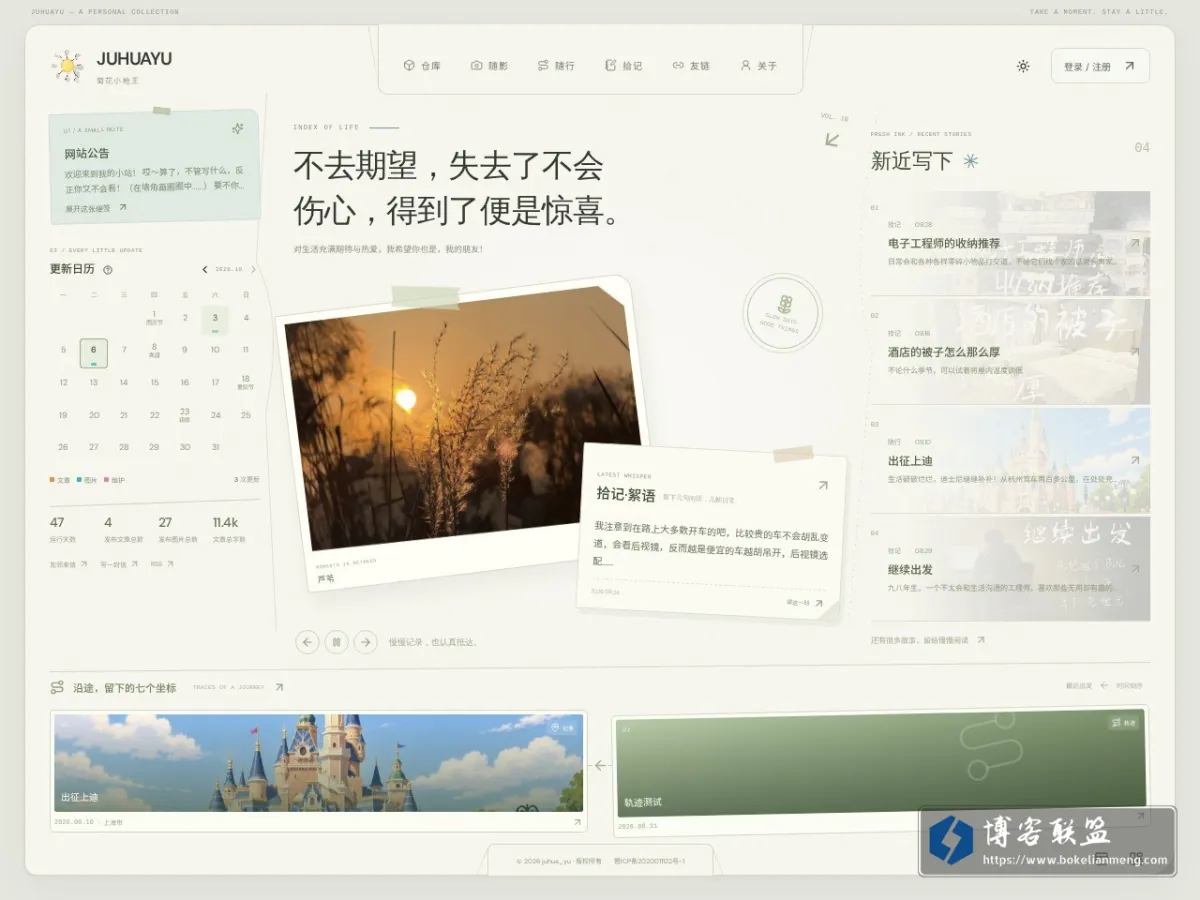Click the arrow between the two journey cards
Screen dimensions: 1200x900
(x=600, y=766)
